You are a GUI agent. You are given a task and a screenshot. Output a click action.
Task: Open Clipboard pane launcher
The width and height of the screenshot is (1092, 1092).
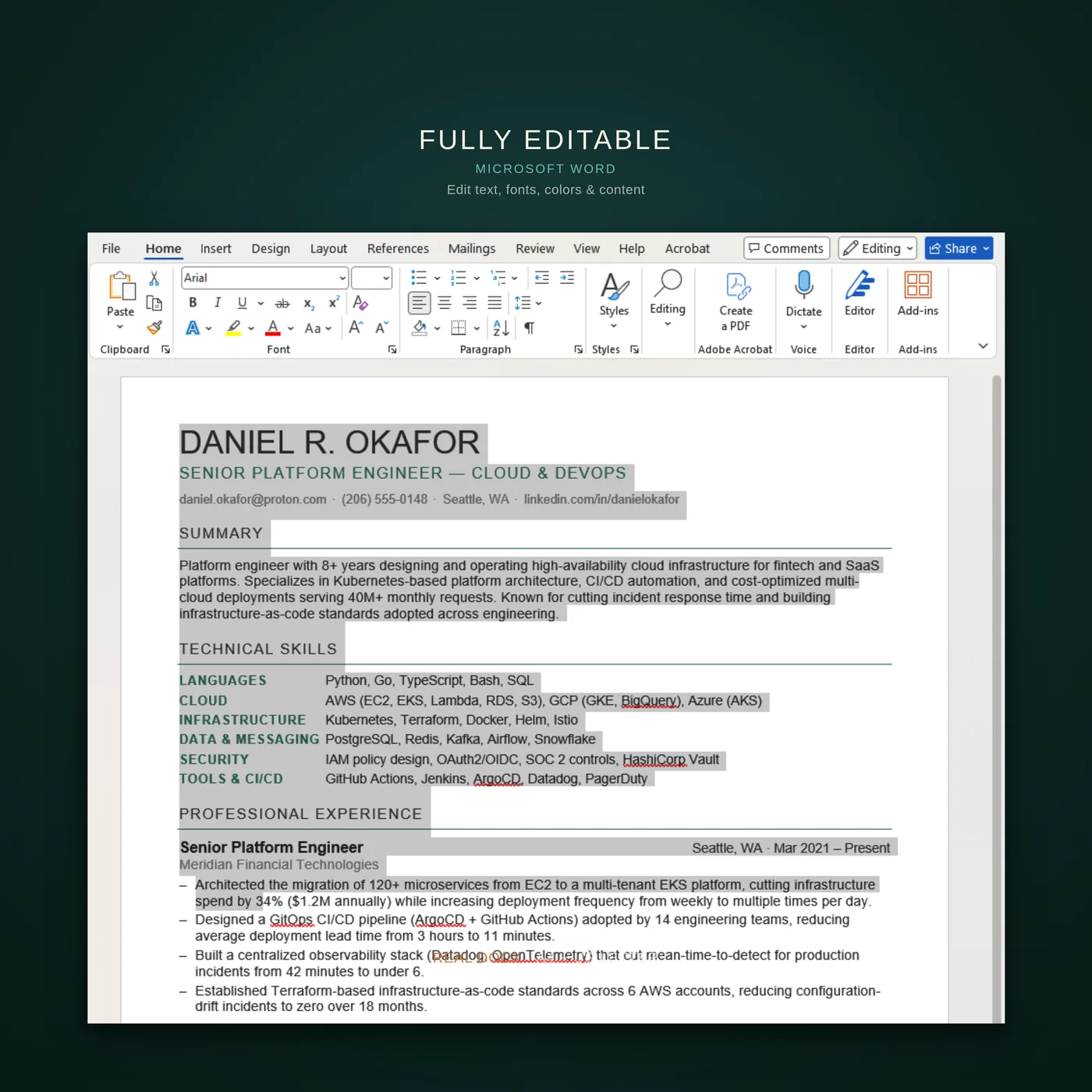[x=165, y=349]
